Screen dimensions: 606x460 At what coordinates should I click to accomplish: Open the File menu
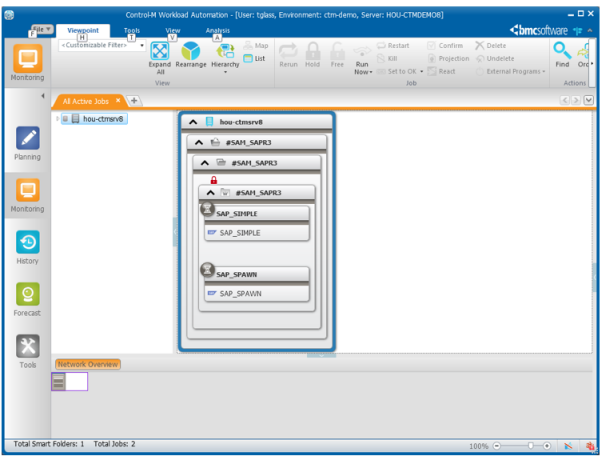point(41,29)
